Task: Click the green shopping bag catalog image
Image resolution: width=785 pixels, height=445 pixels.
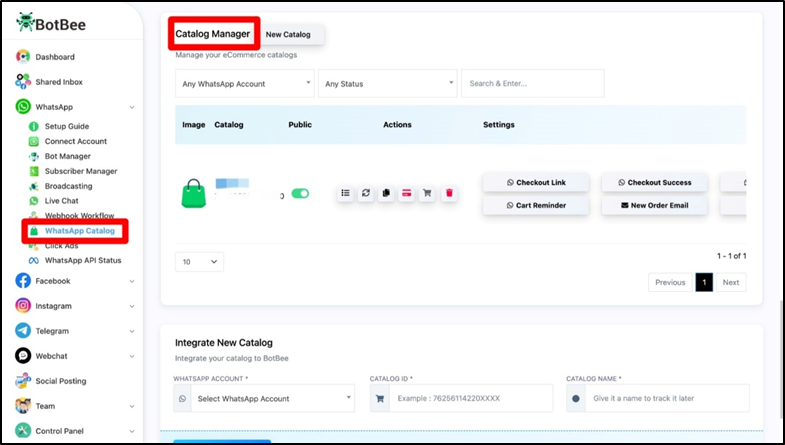Action: click(x=192, y=193)
